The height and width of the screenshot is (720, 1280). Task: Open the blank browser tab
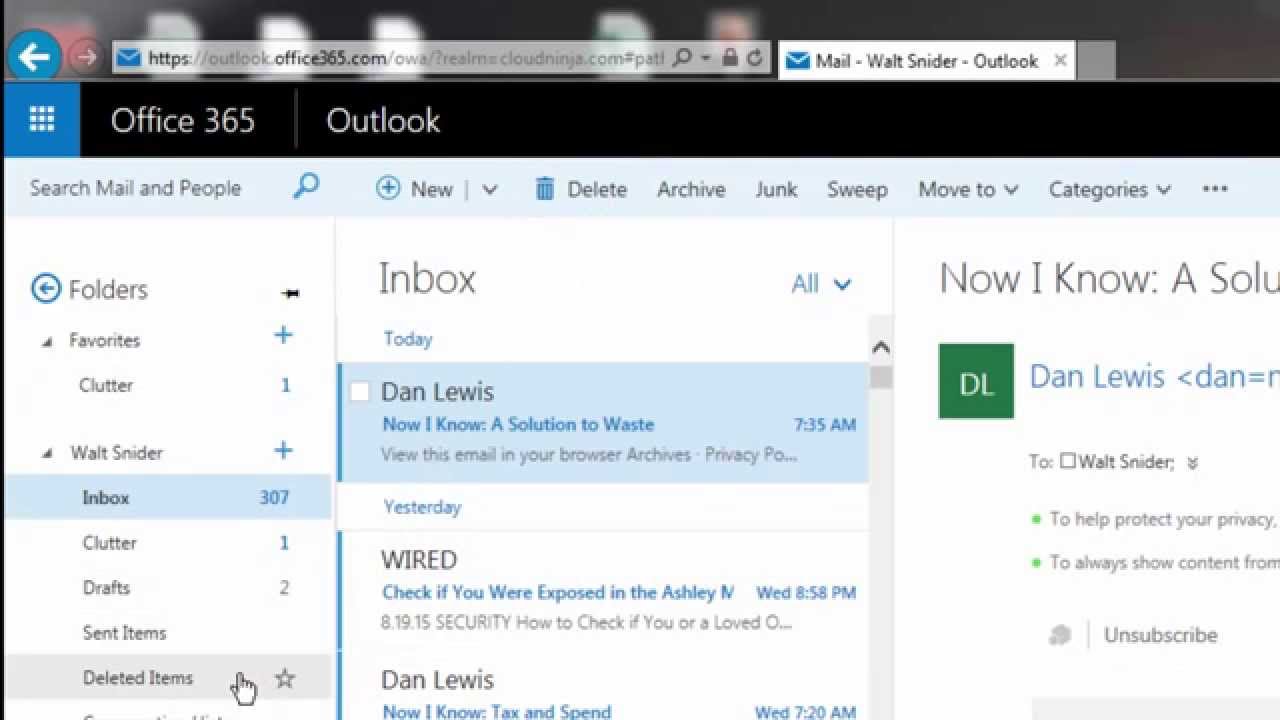[1096, 61]
